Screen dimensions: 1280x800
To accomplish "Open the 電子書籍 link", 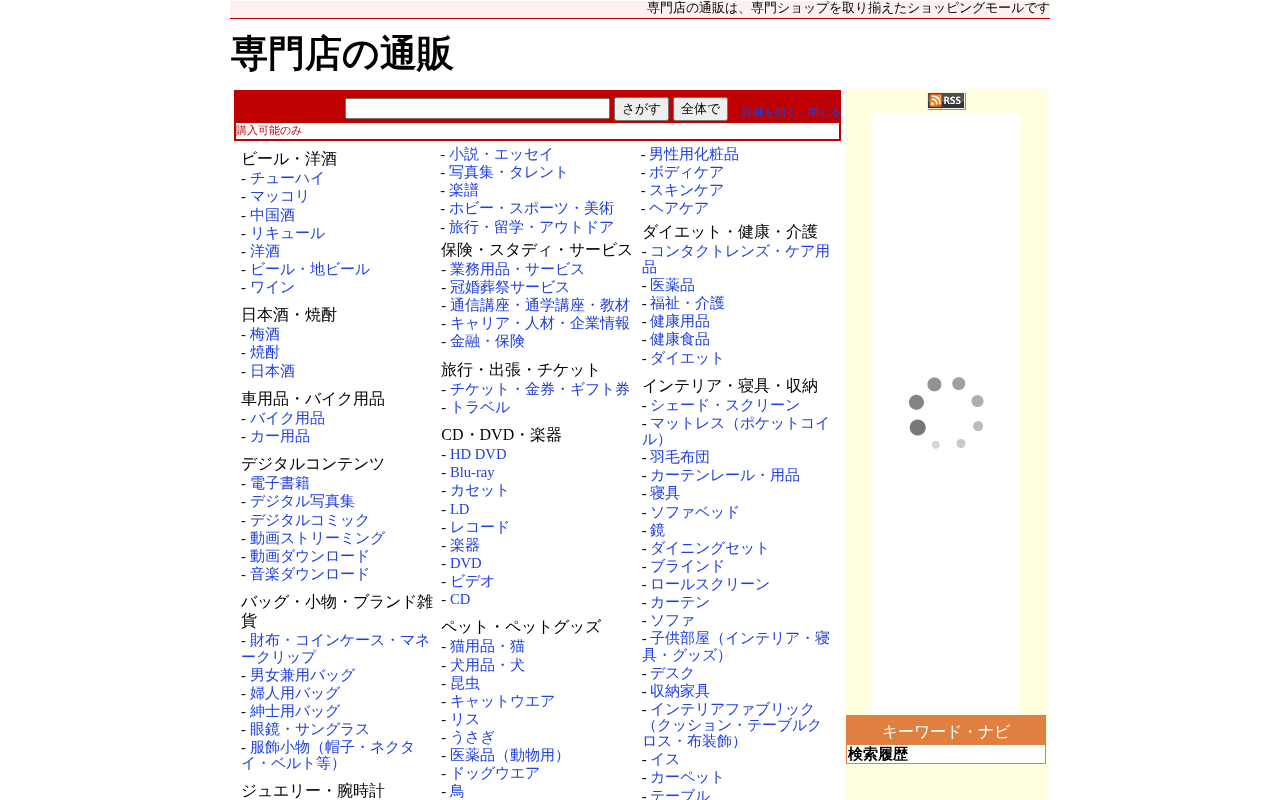I will click(280, 484).
